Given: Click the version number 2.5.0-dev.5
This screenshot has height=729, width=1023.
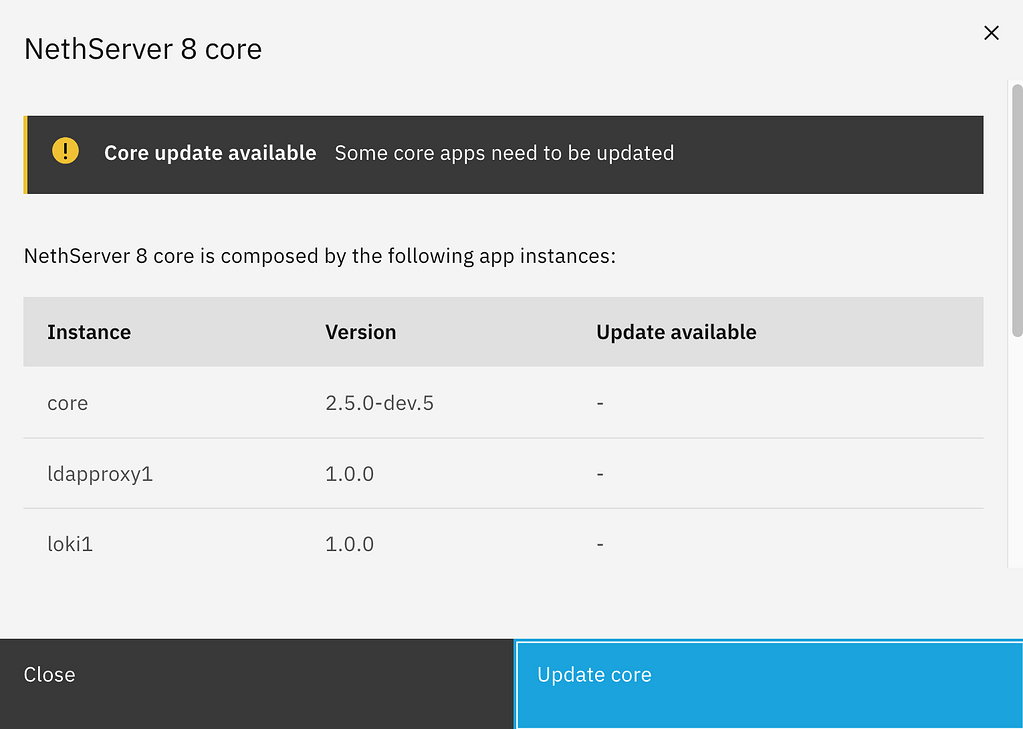Looking at the screenshot, I should (x=379, y=403).
